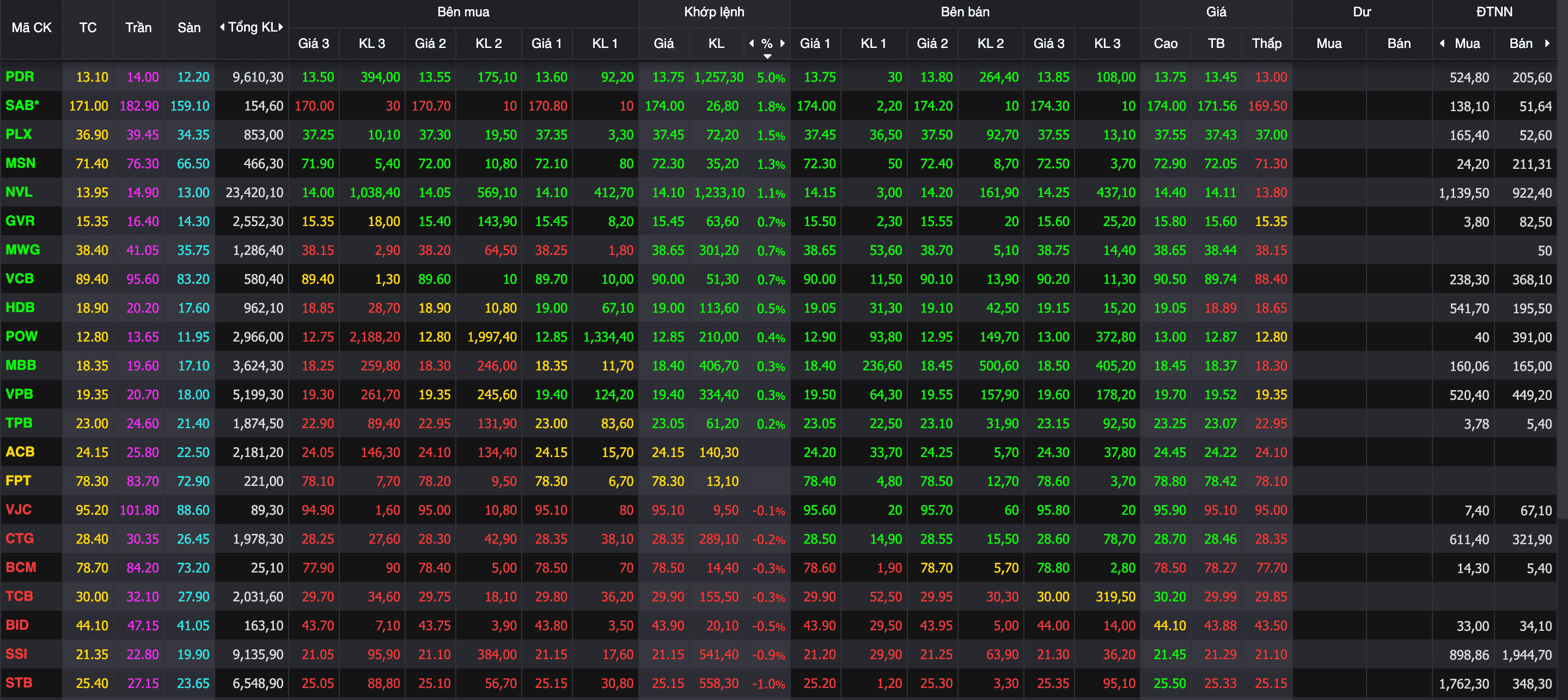Click Giá 1 header under Bên mua
Viewport: 1568px width, 700px height.
(546, 43)
